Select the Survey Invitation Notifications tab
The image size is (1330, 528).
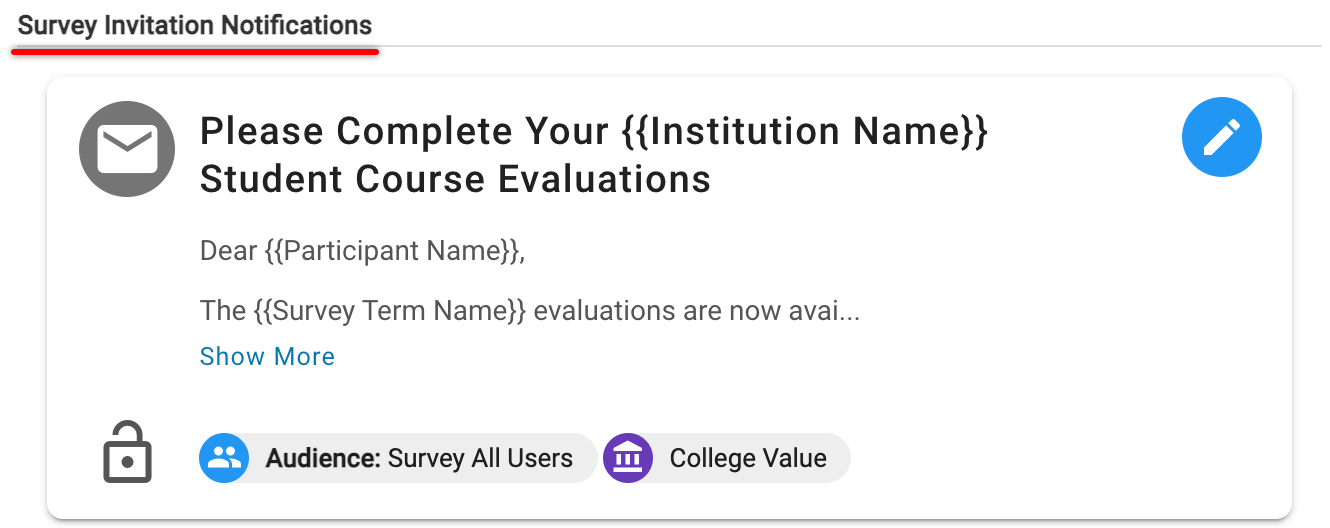click(195, 26)
